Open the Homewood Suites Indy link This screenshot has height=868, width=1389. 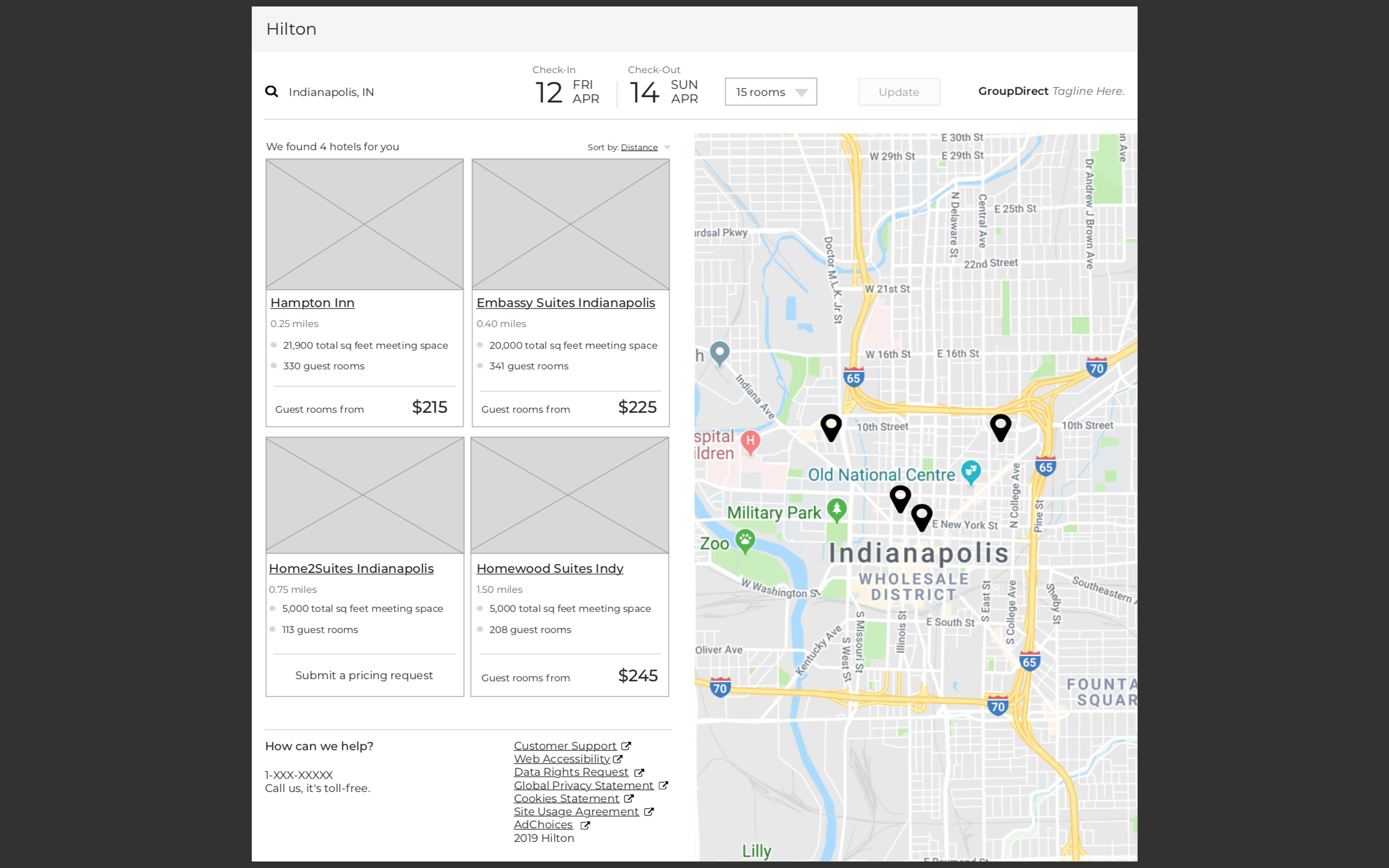pyautogui.click(x=549, y=569)
